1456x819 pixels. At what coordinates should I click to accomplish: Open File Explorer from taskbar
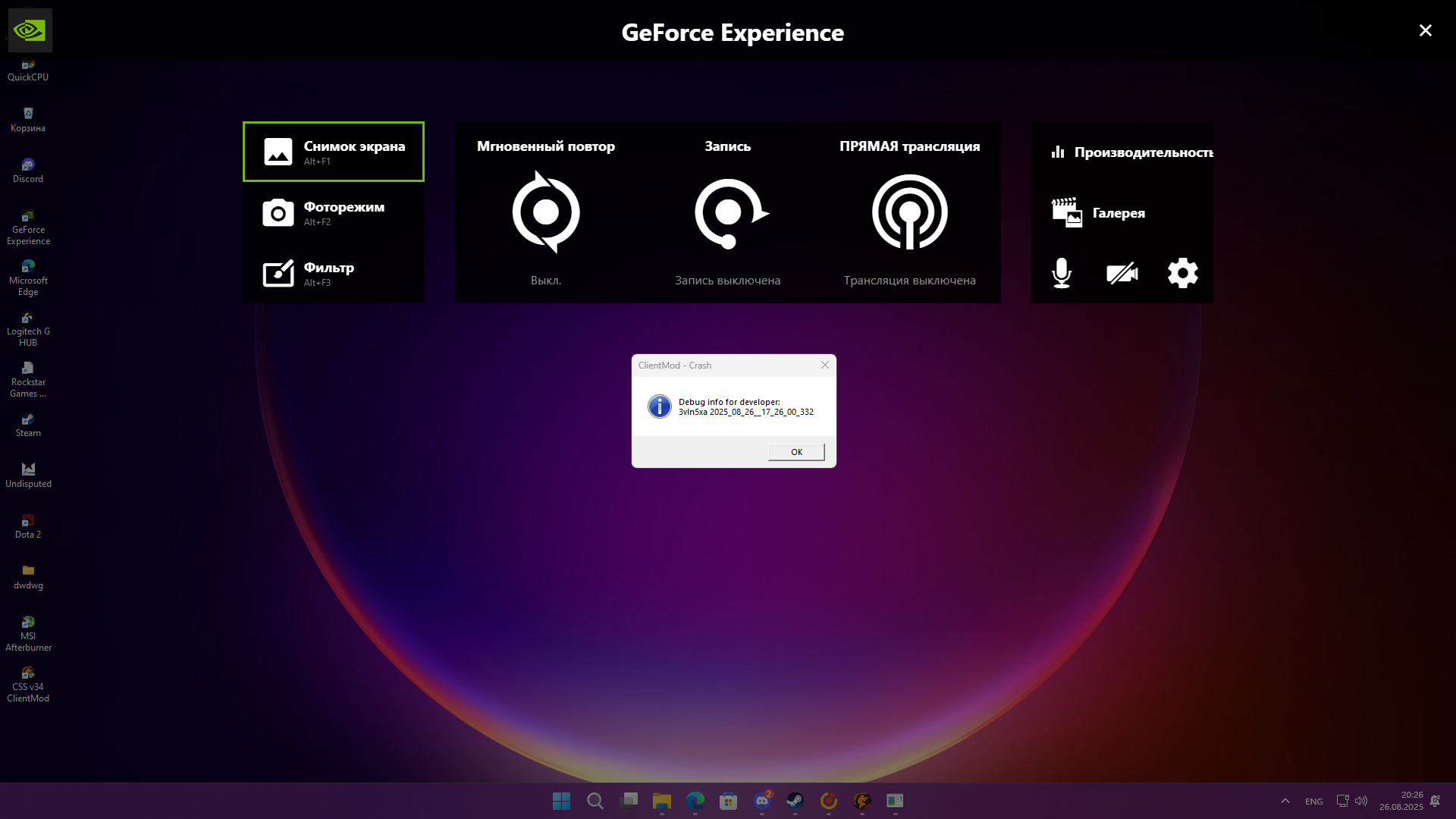coord(662,801)
